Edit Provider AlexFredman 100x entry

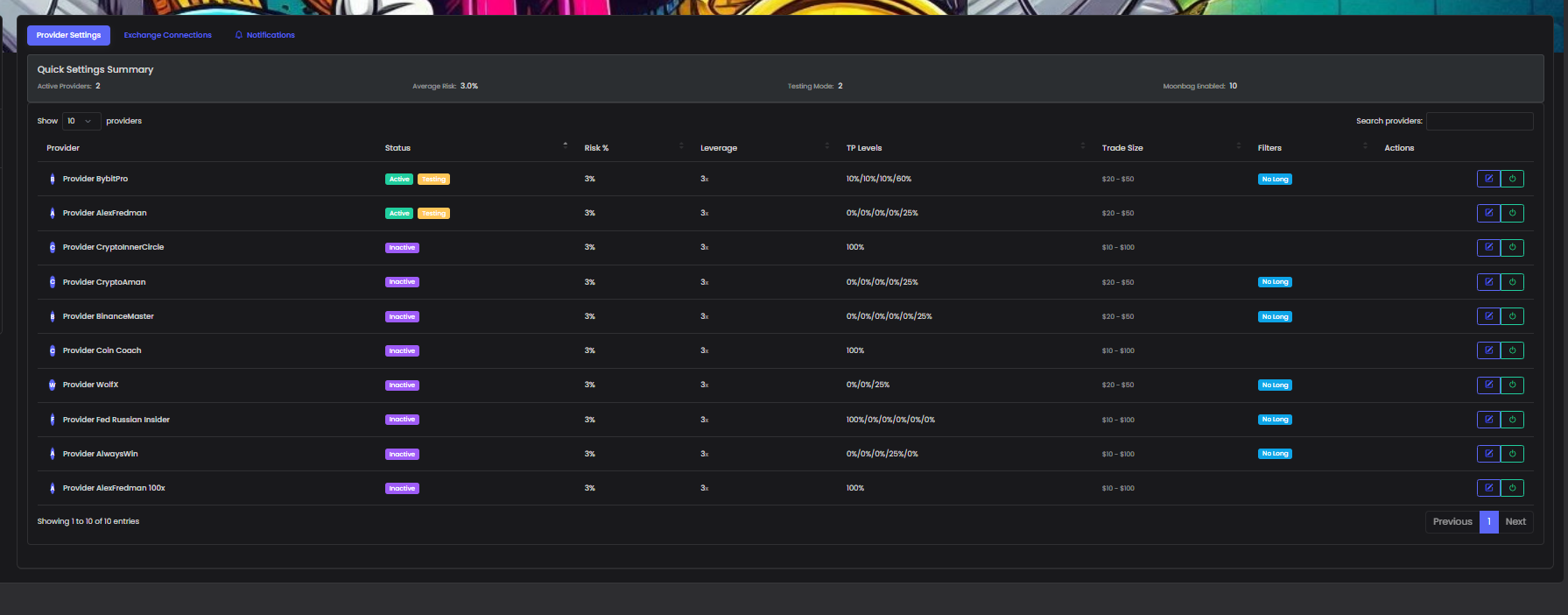(1488, 488)
